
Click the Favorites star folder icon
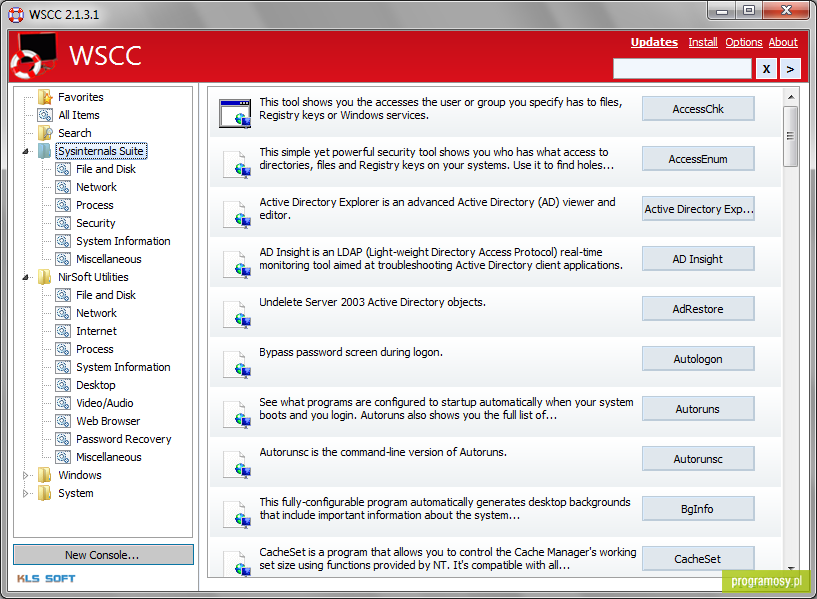point(45,97)
